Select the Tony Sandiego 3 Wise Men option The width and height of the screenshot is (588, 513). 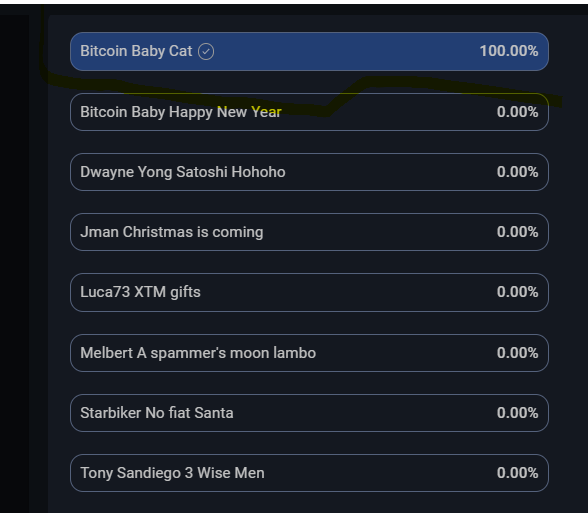[309, 473]
